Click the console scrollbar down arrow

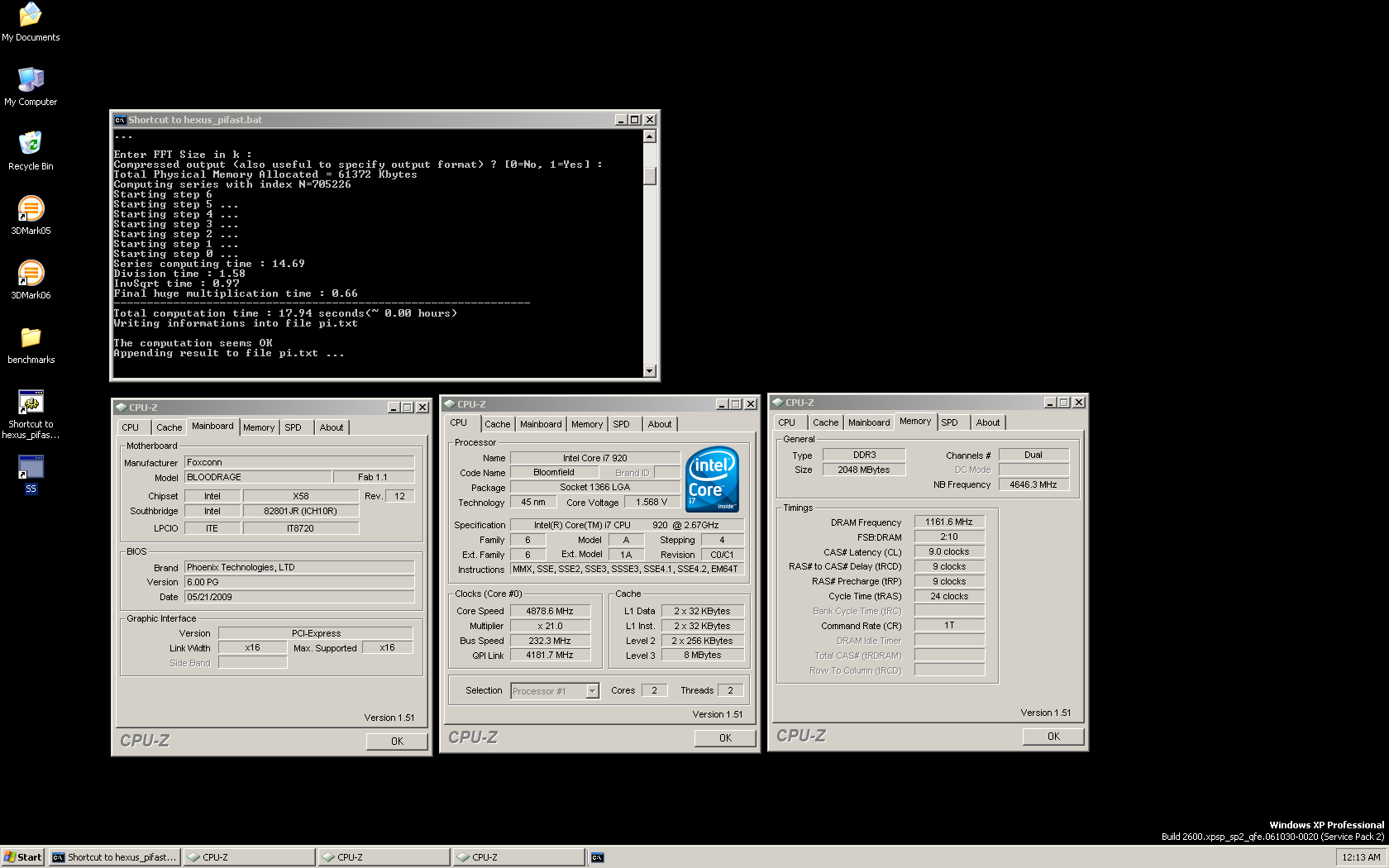point(650,371)
